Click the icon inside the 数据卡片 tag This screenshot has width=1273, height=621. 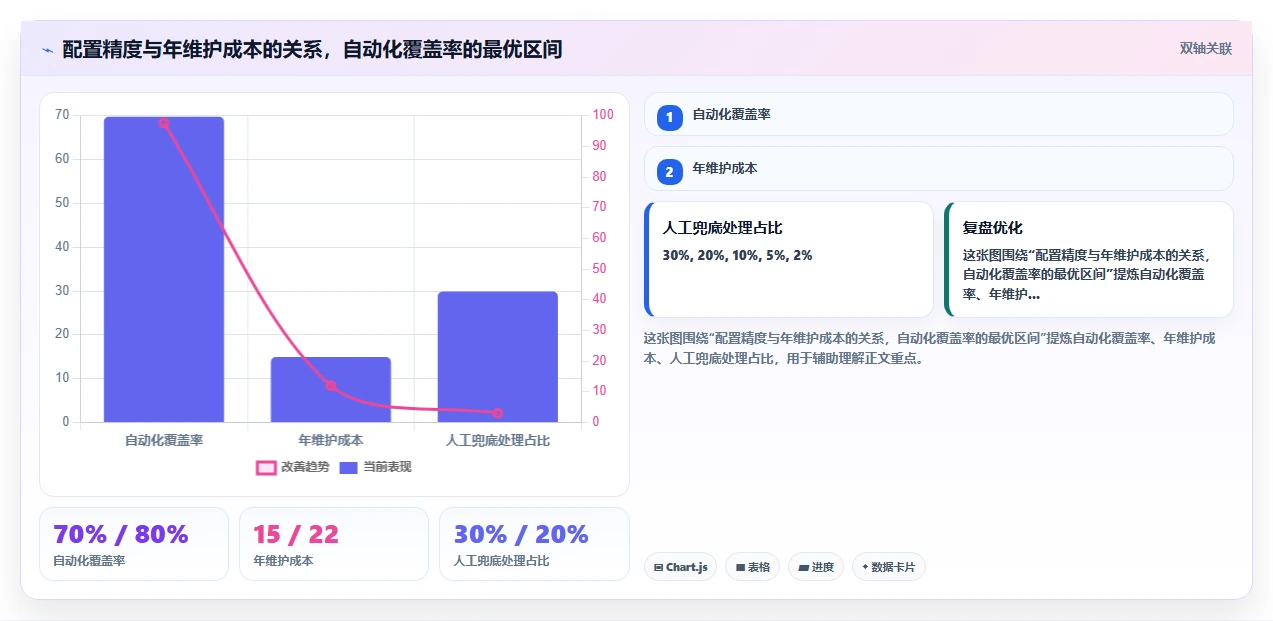click(865, 567)
